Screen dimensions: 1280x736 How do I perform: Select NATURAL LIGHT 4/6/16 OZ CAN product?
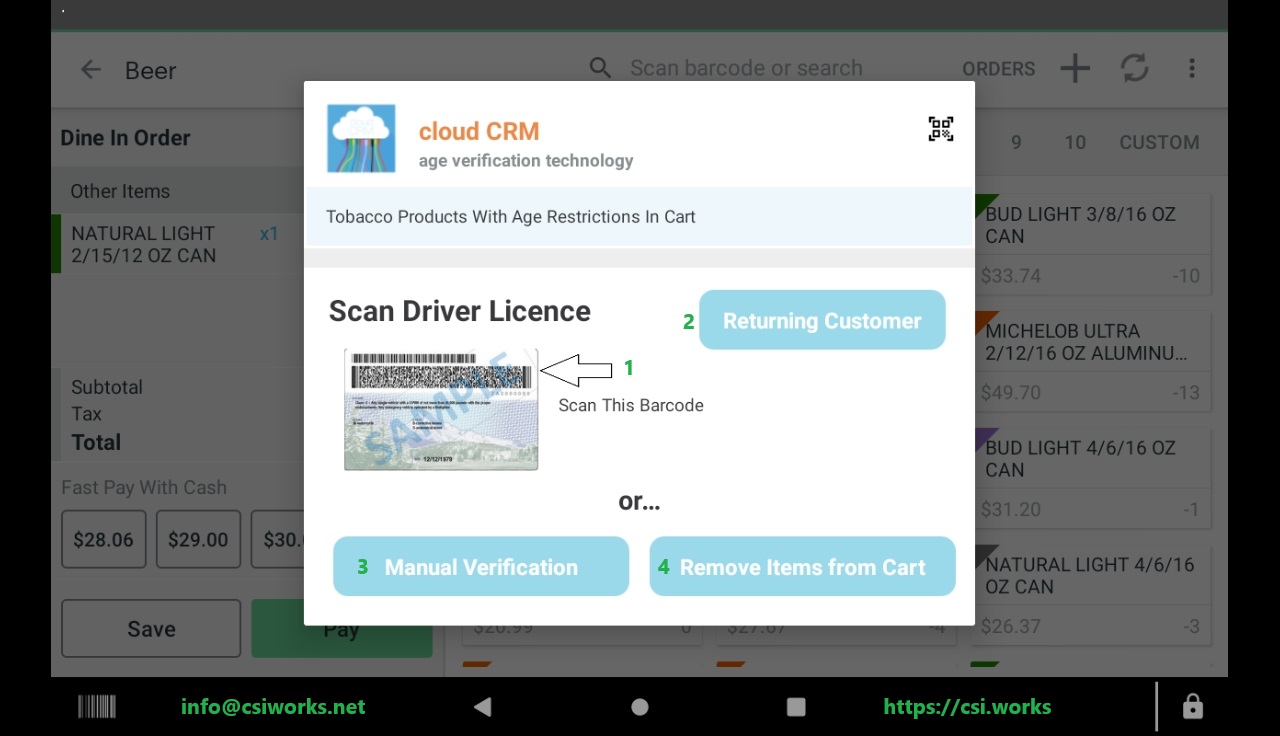pyautogui.click(x=1092, y=595)
